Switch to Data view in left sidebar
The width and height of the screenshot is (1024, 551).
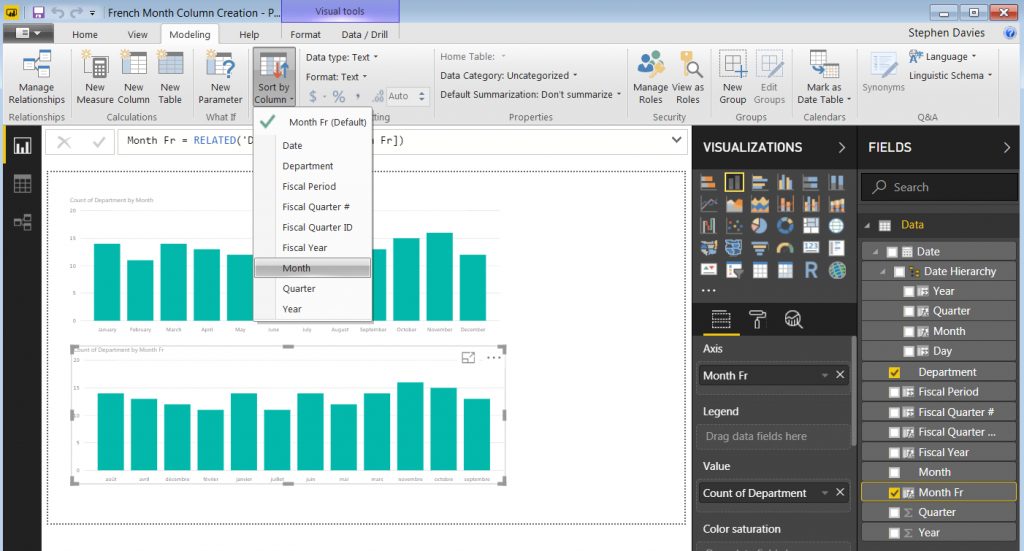[22, 184]
